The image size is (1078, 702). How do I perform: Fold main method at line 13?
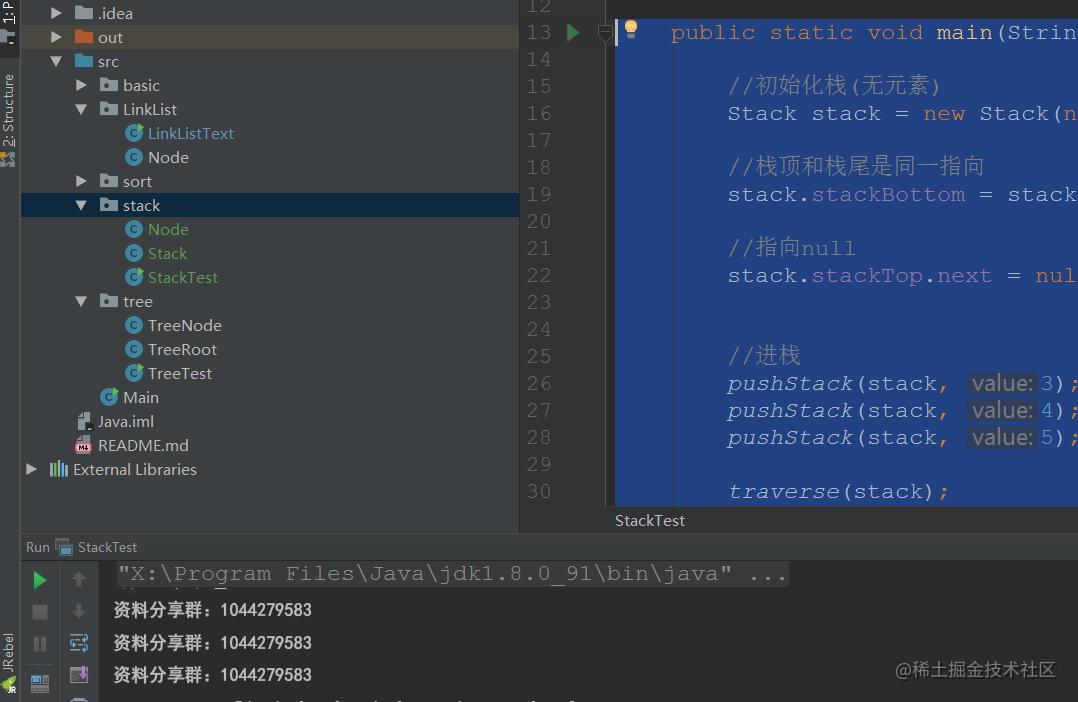(x=604, y=32)
